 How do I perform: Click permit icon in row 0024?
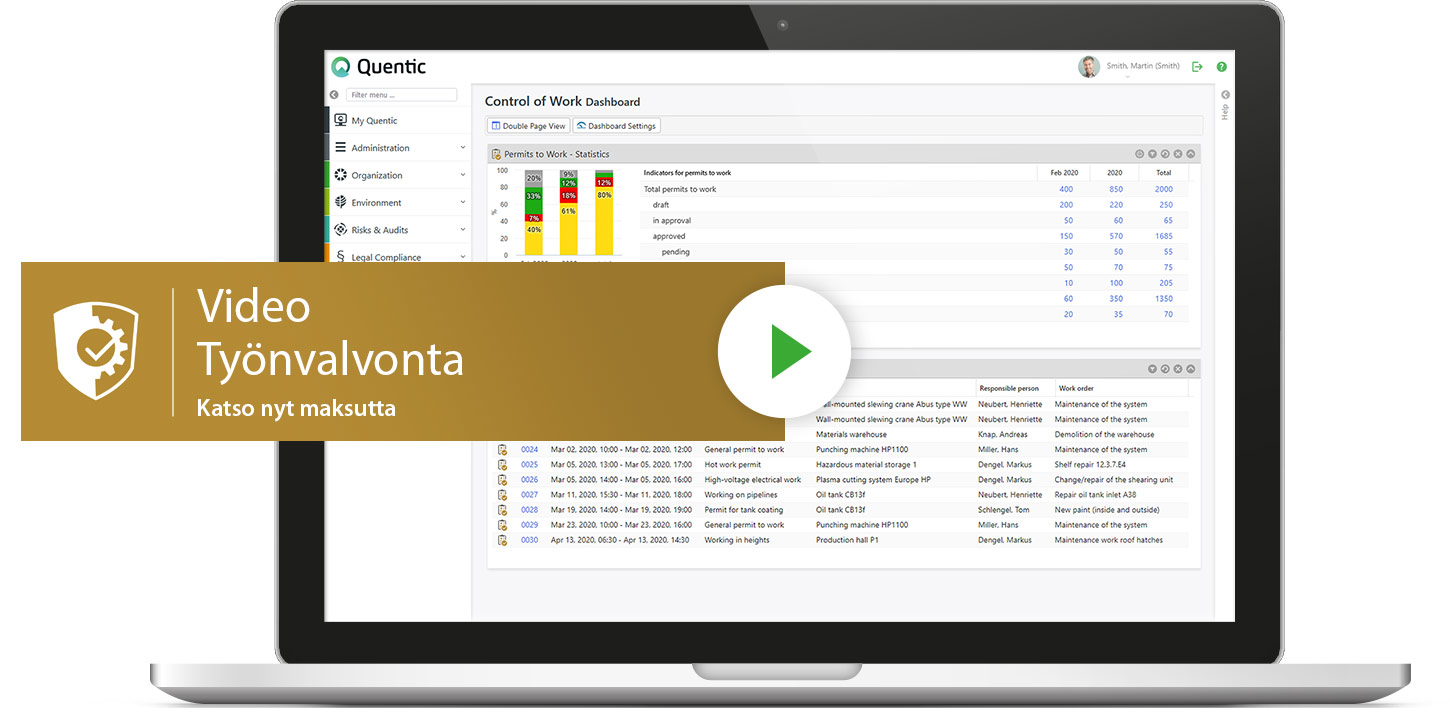pos(502,450)
